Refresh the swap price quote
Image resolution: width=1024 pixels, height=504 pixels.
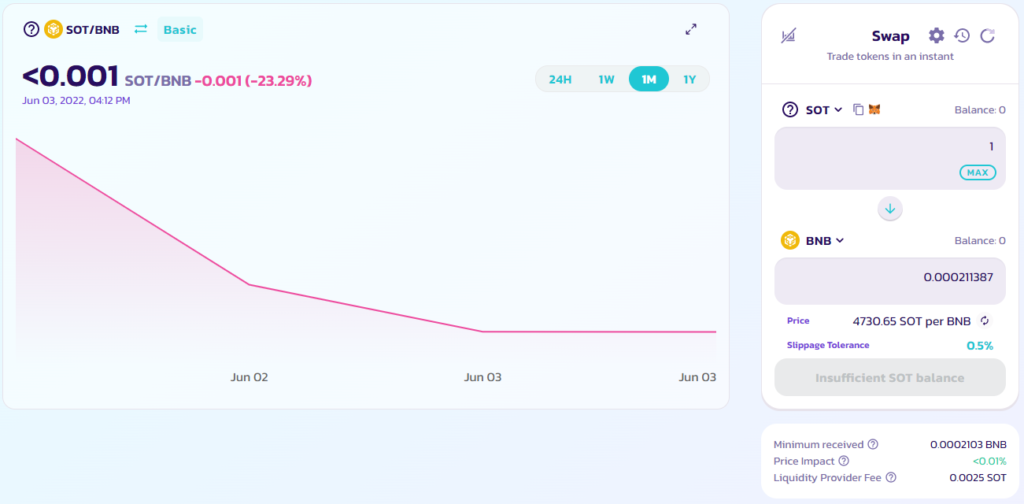pos(987,36)
